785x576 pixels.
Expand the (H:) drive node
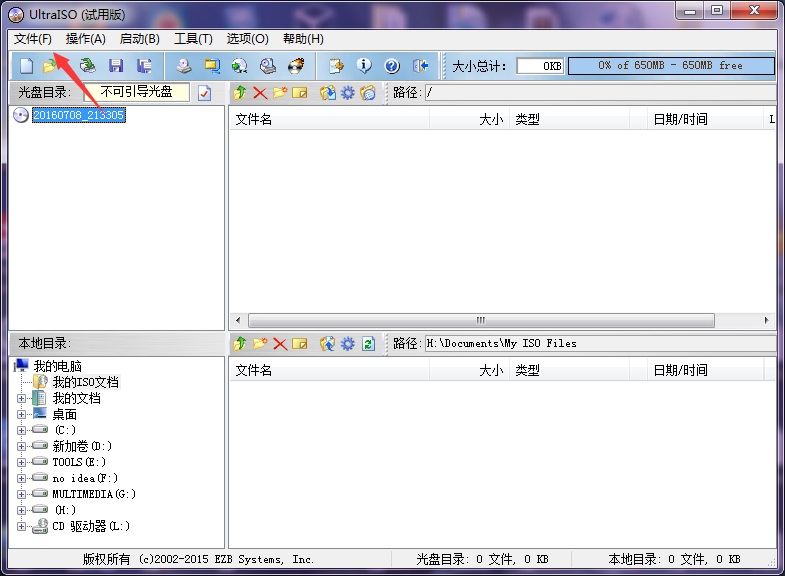pyautogui.click(x=21, y=510)
